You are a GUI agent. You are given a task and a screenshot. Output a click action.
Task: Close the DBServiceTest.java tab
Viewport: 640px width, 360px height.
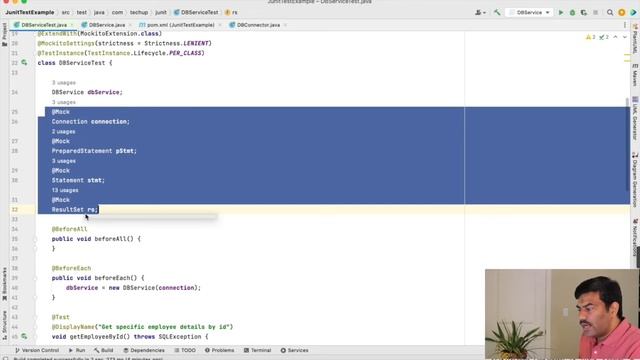(72, 25)
